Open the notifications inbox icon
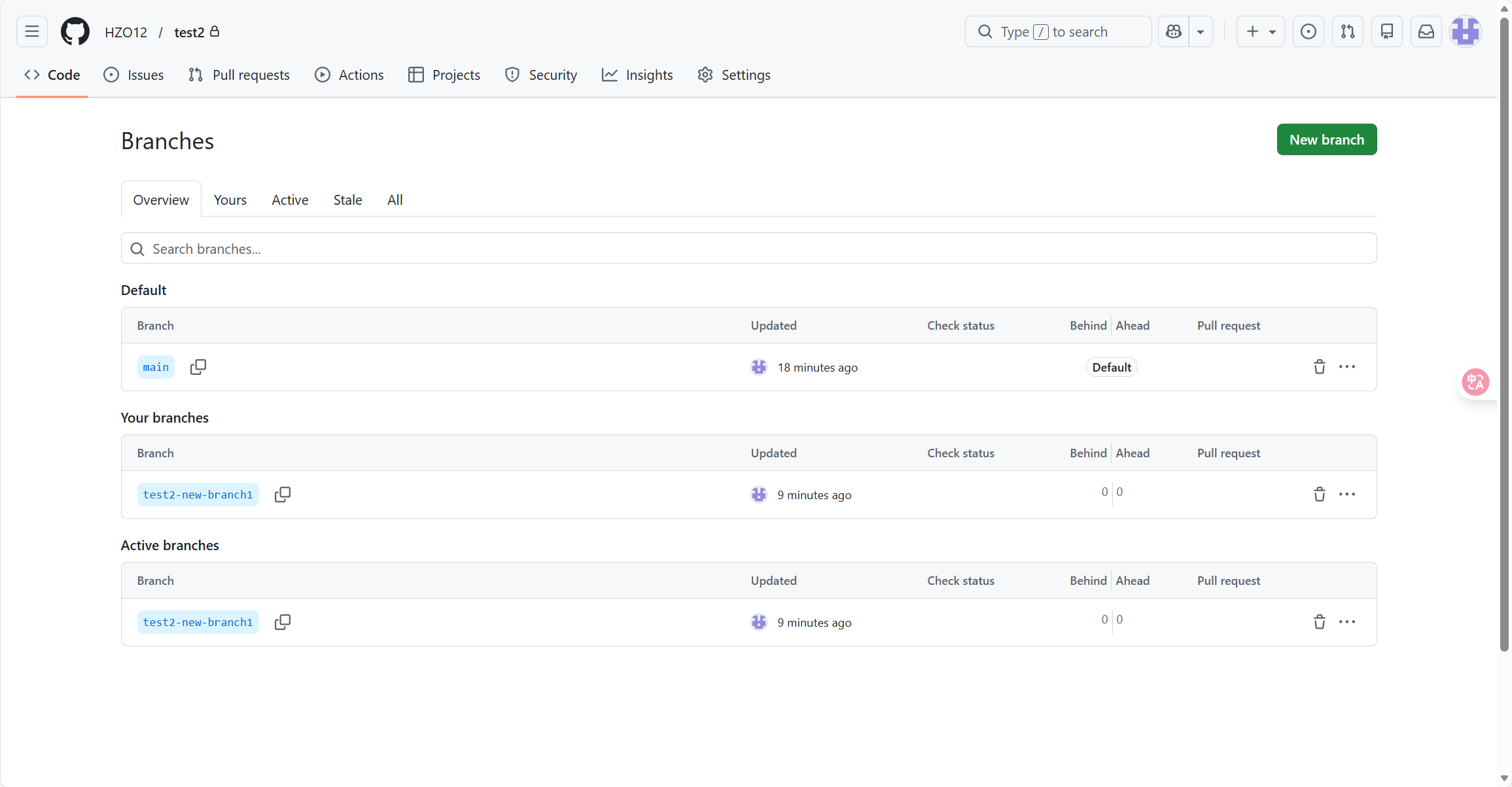The width and height of the screenshot is (1512, 787). pyautogui.click(x=1426, y=31)
